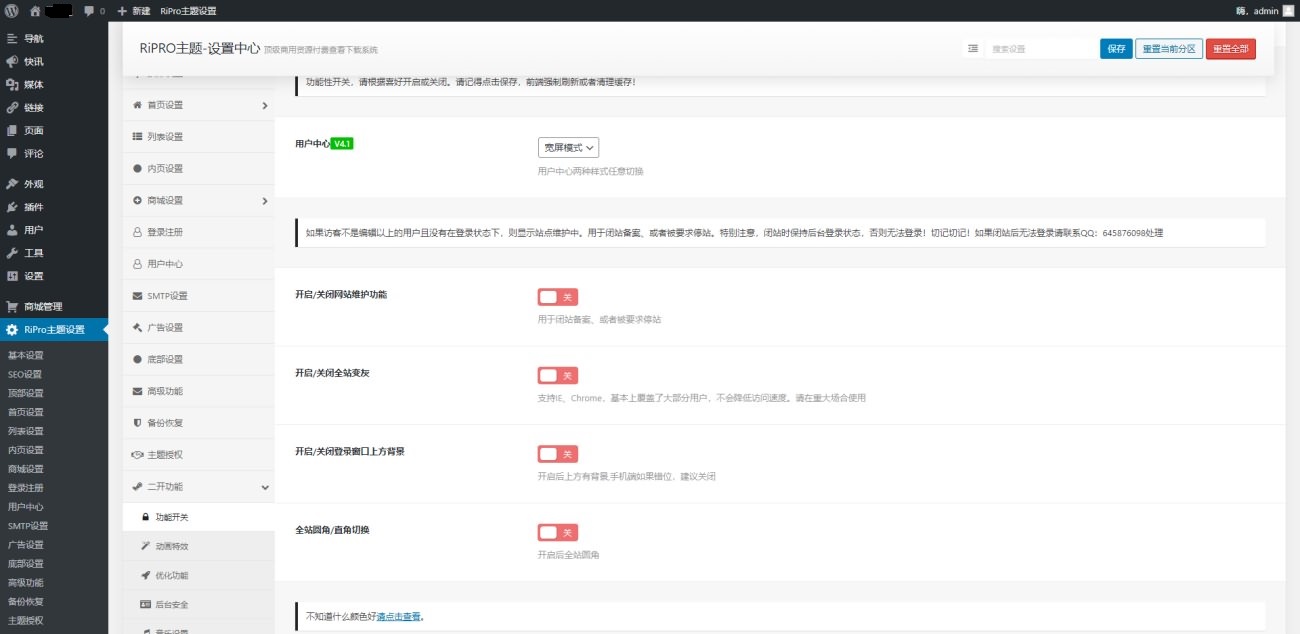The width and height of the screenshot is (1300, 634).
Task: Click the 插件 plug icon in the sidebar
Action: coord(12,207)
